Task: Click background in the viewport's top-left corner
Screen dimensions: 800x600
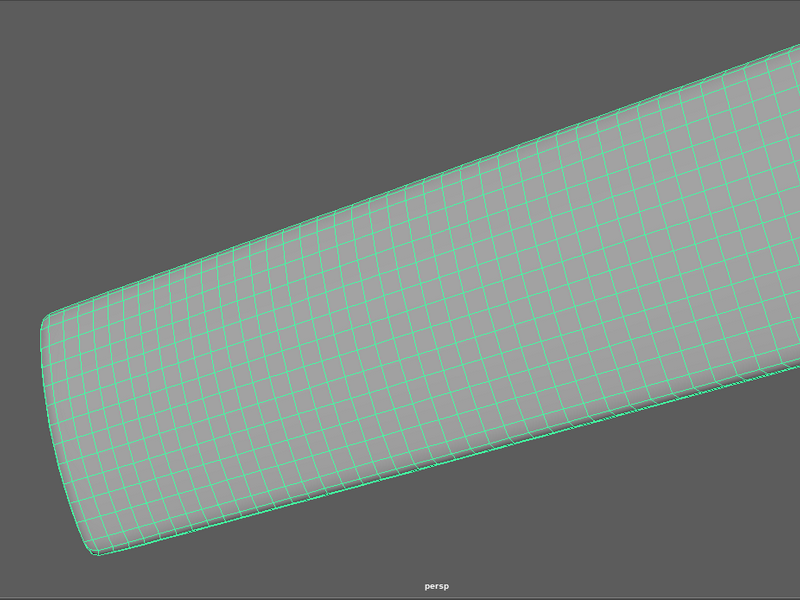Action: click(20, 20)
